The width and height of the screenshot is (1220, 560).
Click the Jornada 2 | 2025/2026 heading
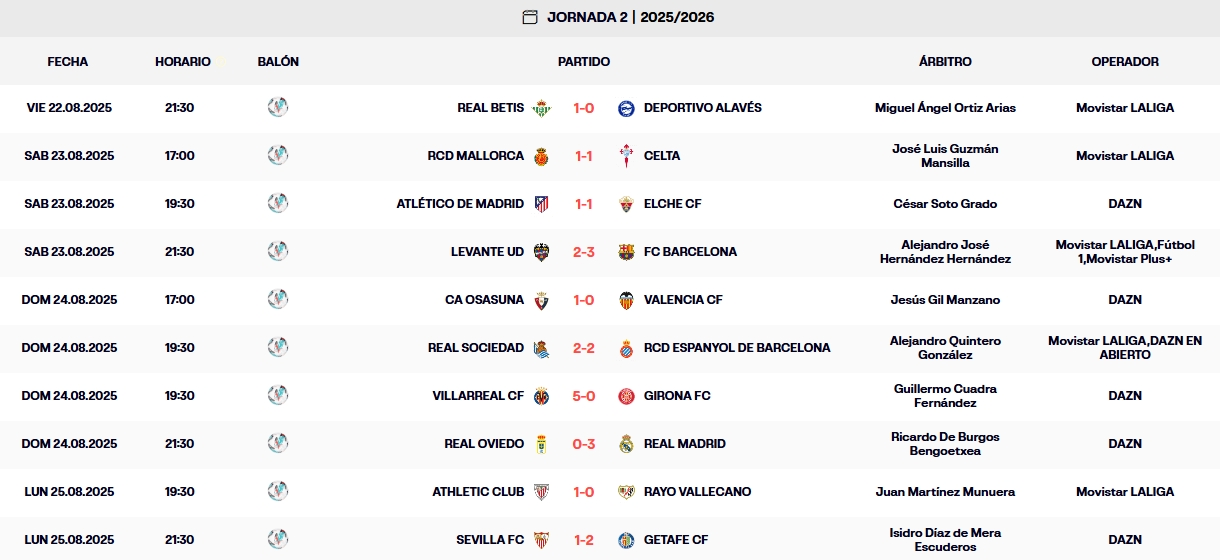pos(630,17)
